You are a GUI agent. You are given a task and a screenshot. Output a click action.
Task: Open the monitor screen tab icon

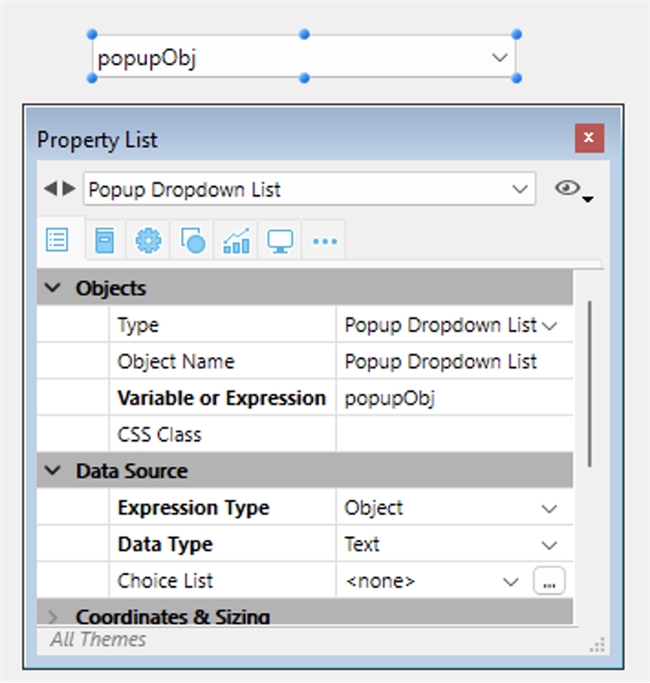pos(280,241)
